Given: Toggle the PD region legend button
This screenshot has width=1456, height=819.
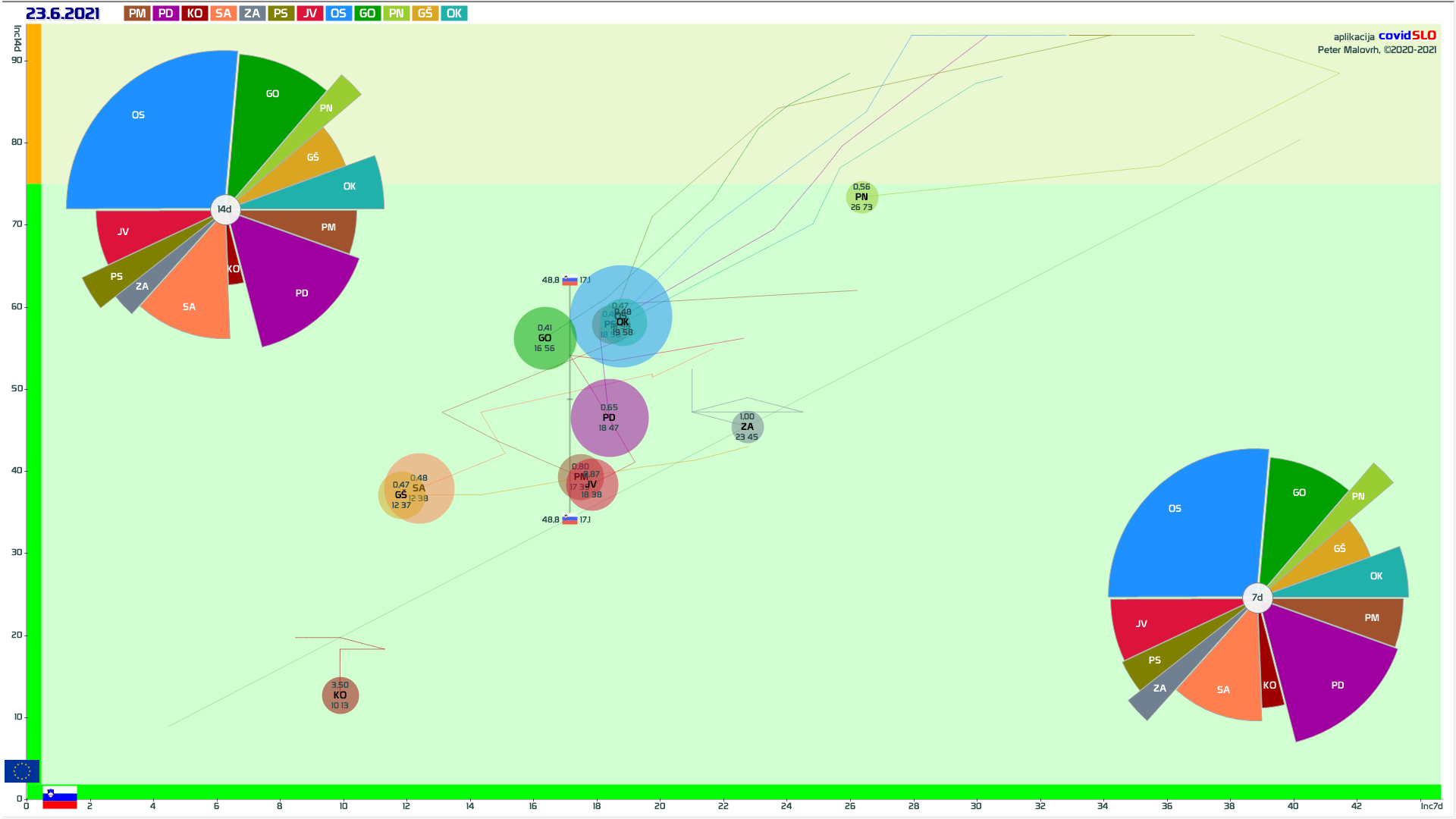Looking at the screenshot, I should point(165,13).
